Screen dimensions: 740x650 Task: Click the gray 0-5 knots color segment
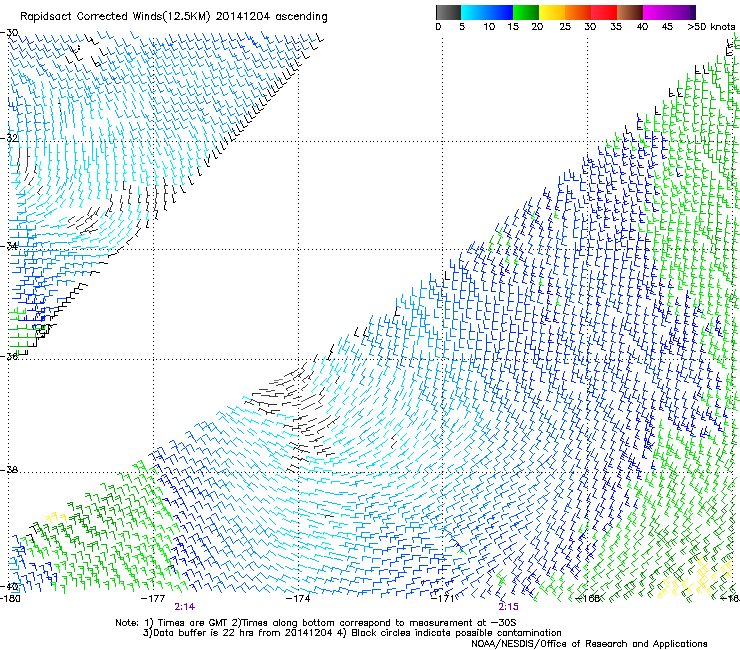coord(448,12)
